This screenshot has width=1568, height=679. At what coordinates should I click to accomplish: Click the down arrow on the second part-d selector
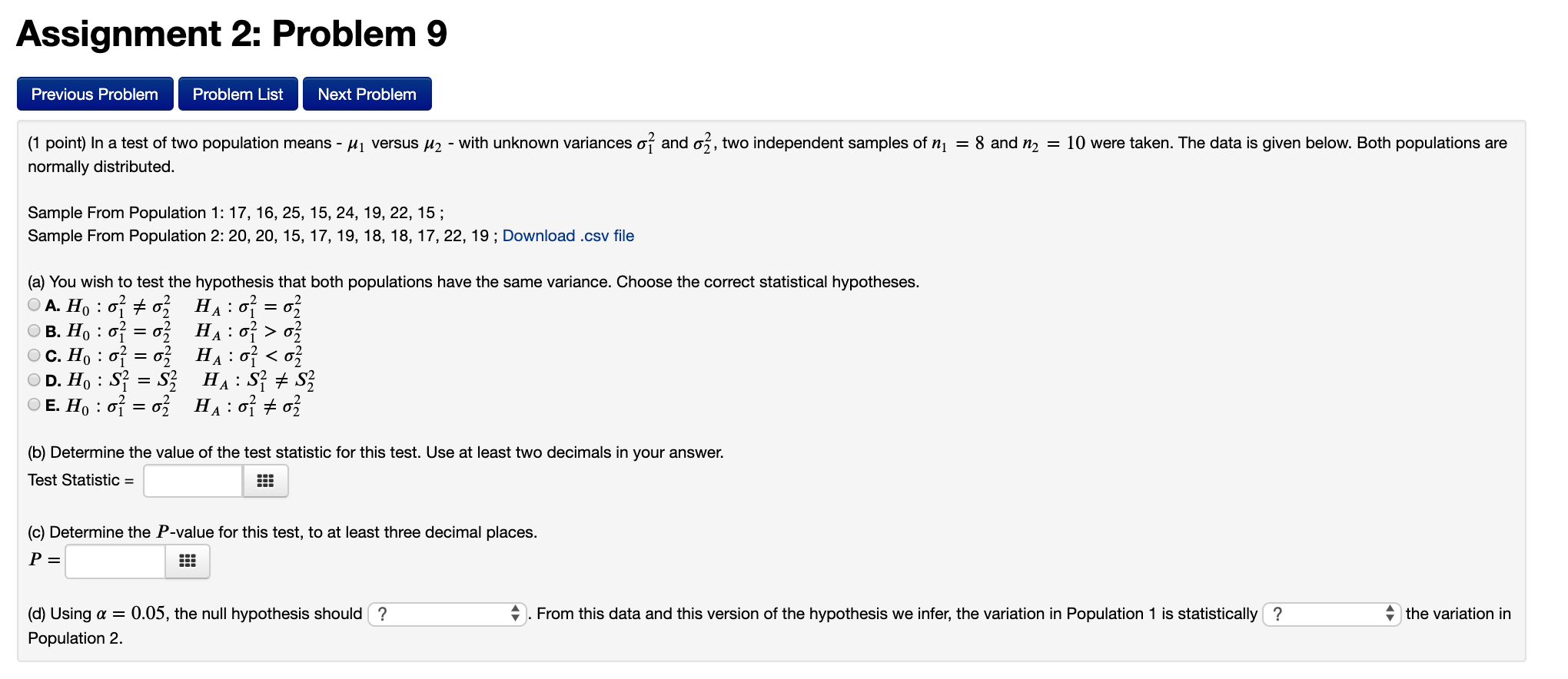tap(1390, 618)
